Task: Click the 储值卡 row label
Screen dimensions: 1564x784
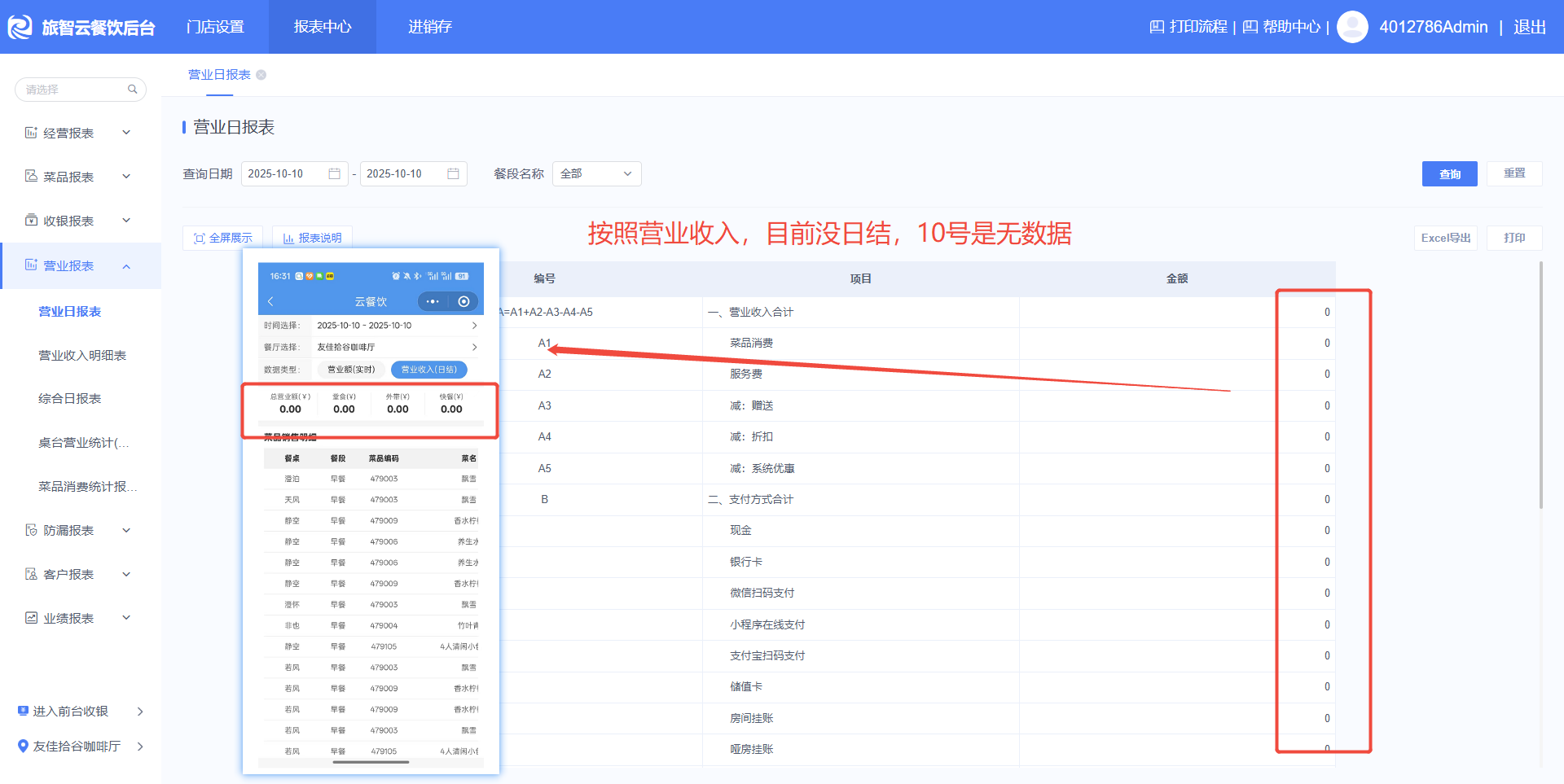Action: 746,687
